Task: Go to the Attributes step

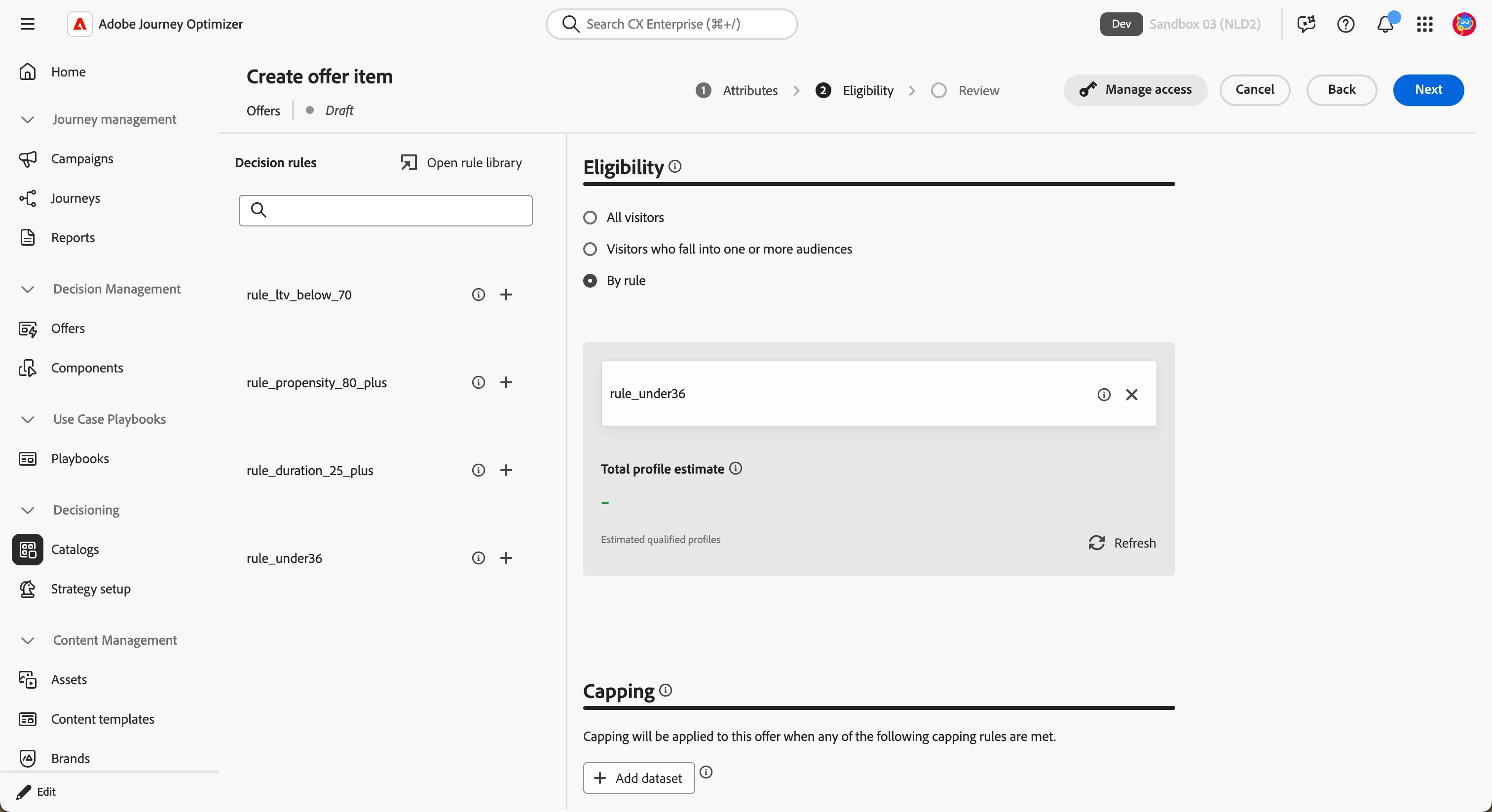Action: [736, 90]
